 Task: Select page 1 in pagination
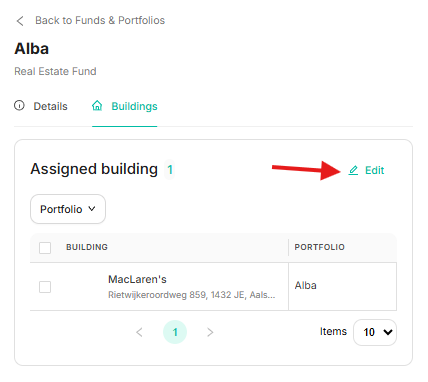pos(175,332)
